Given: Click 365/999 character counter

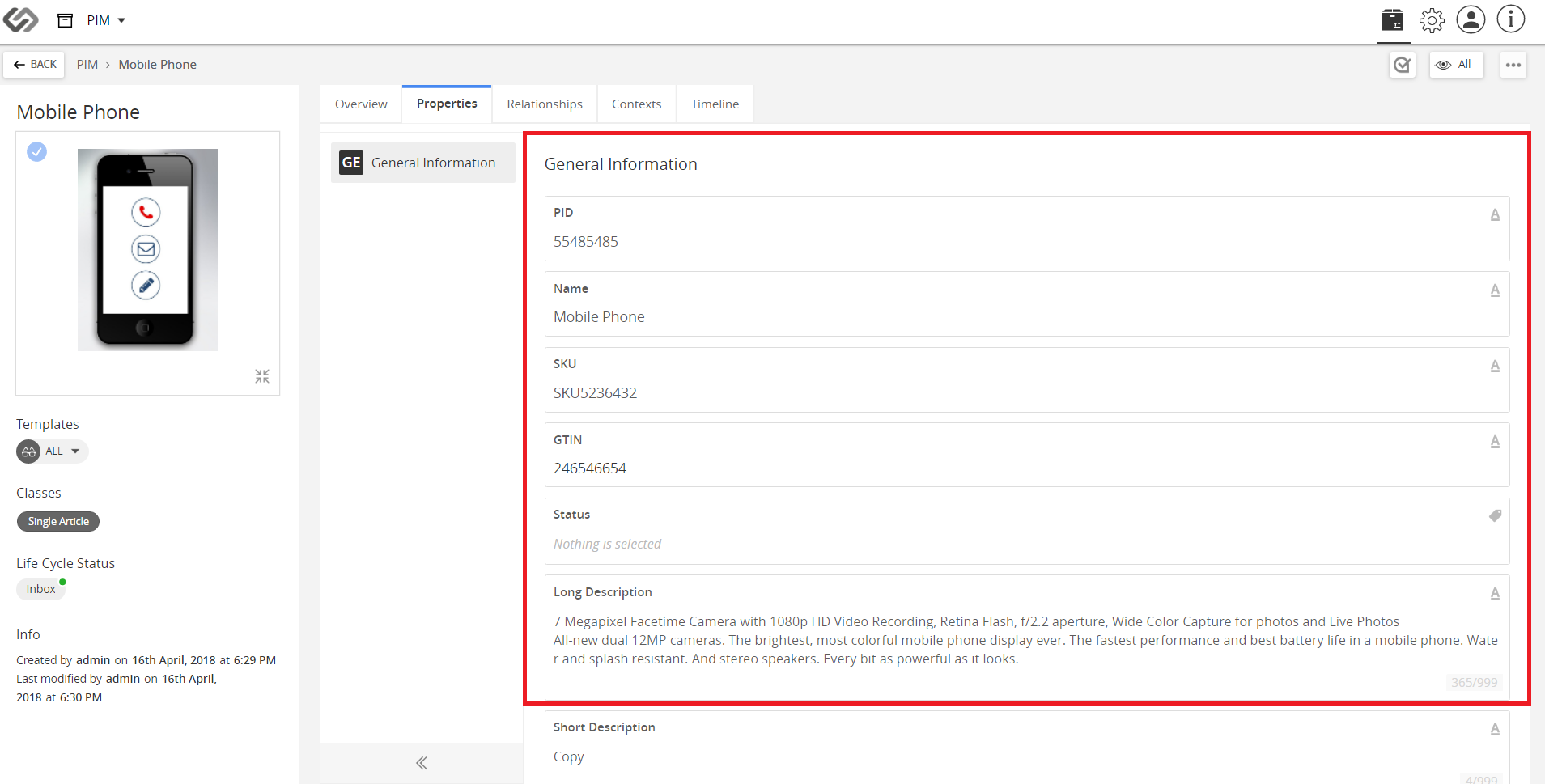Looking at the screenshot, I should 1474,683.
